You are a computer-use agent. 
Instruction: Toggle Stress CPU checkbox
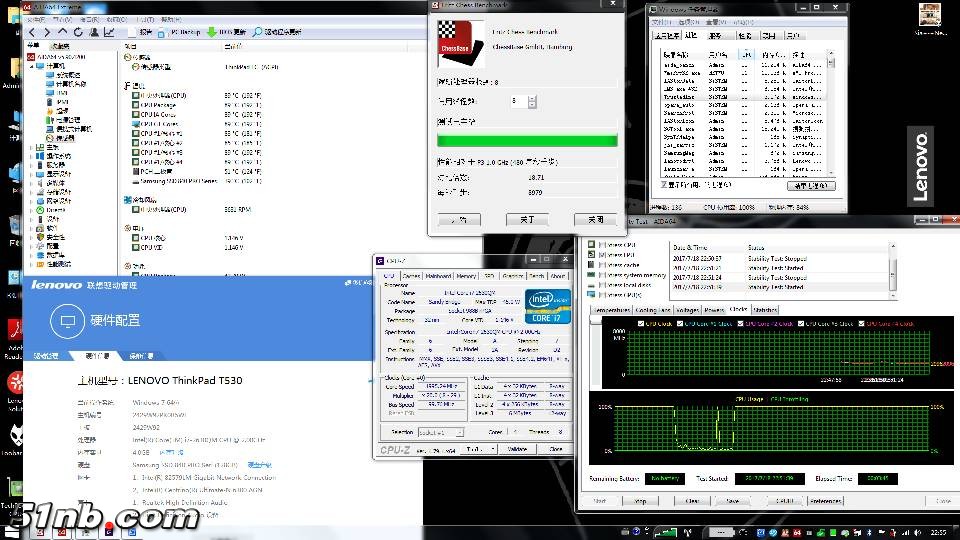click(602, 244)
